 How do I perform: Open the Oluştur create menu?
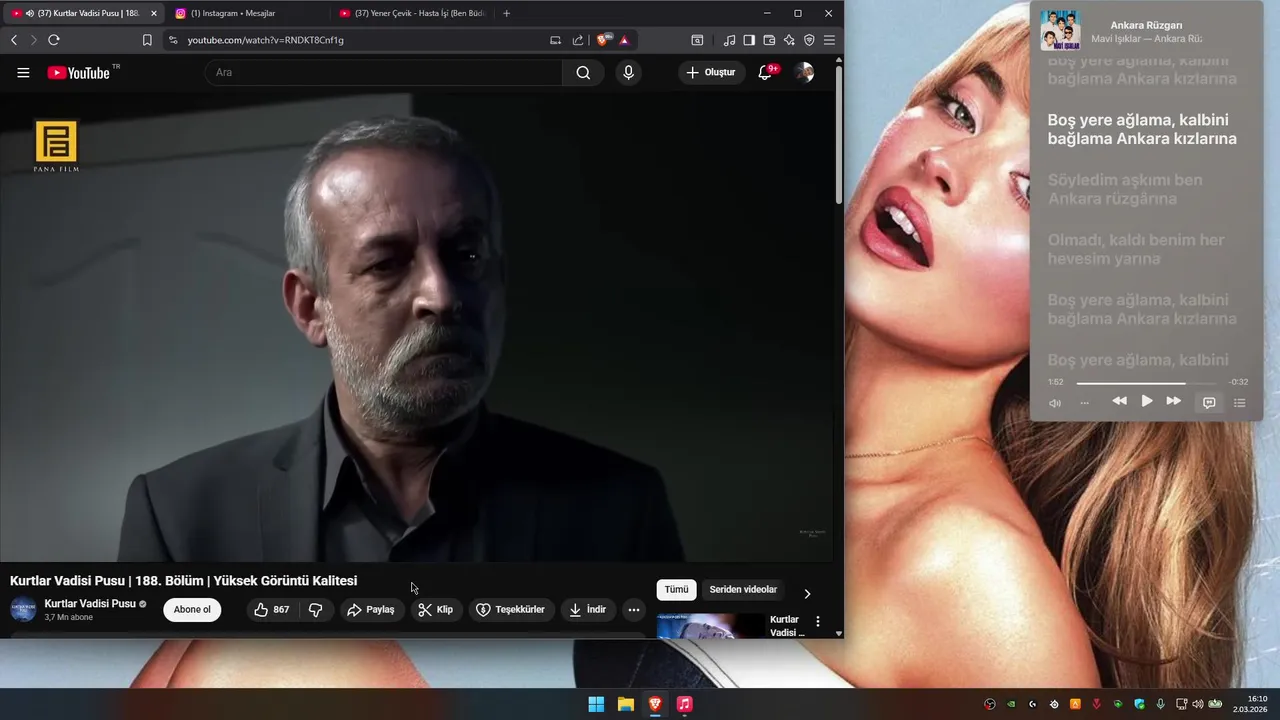[711, 72]
